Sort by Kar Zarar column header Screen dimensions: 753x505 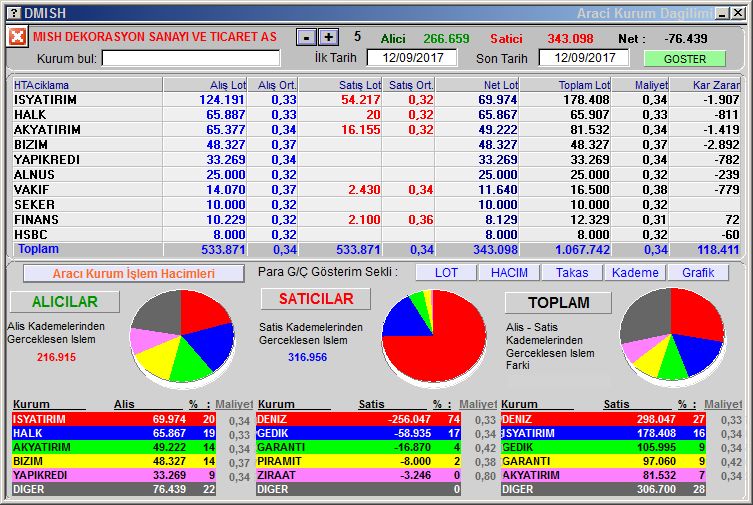705,85
